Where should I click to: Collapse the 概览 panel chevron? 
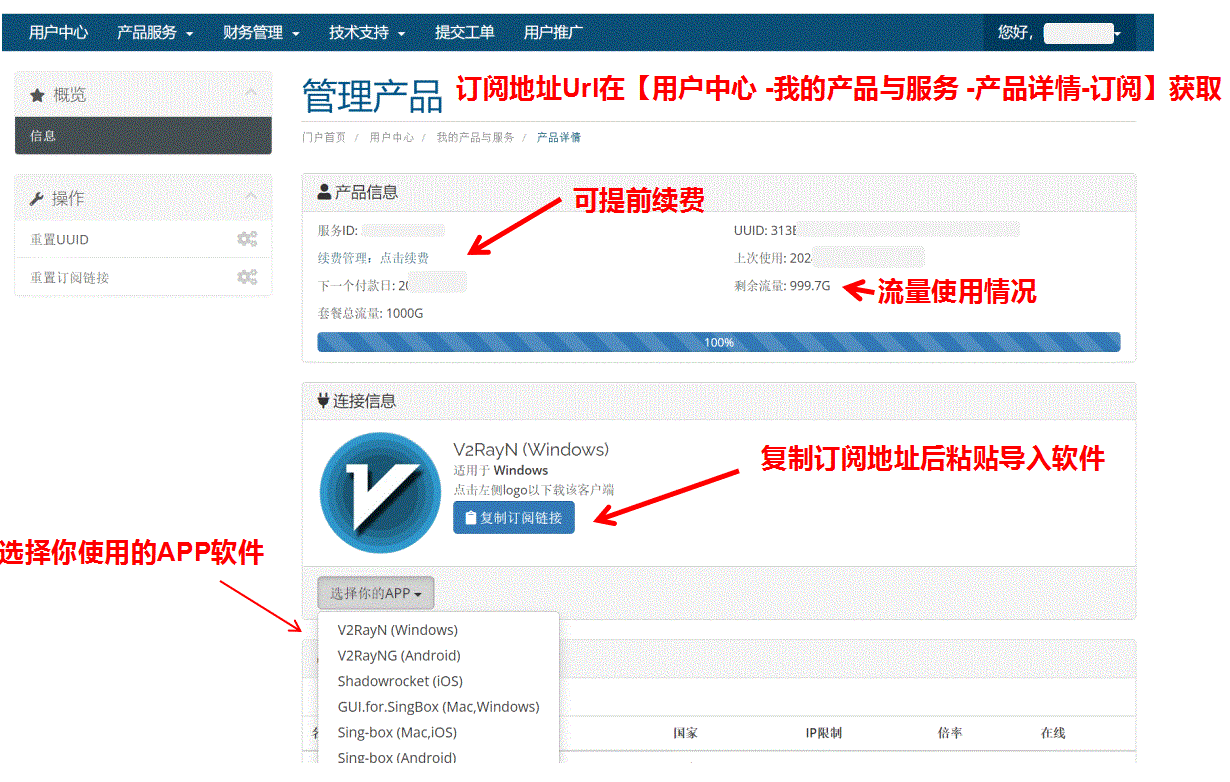pos(251,95)
